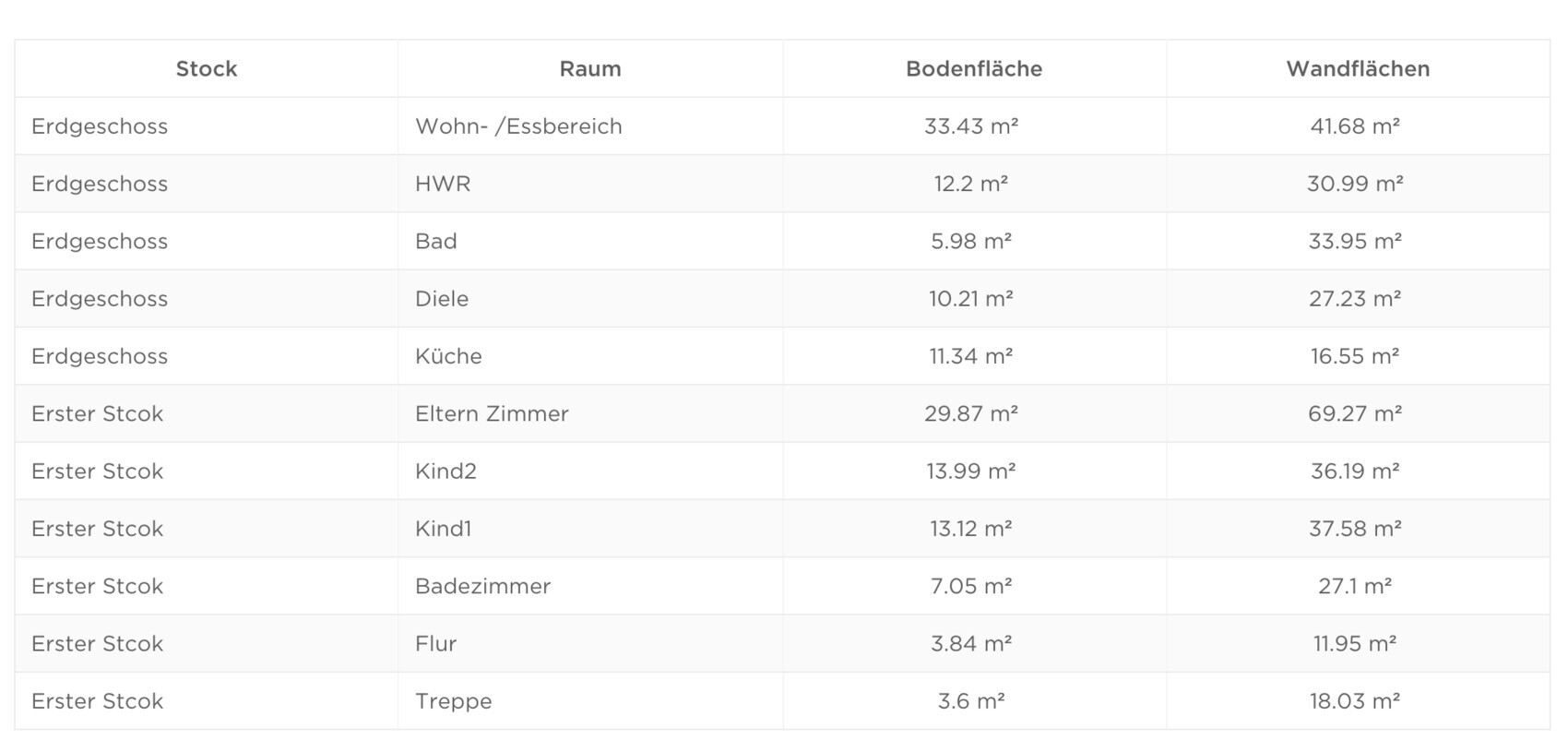Image resolution: width=1568 pixels, height=752 pixels.
Task: Click the Kind2 room cell
Action: pos(445,471)
